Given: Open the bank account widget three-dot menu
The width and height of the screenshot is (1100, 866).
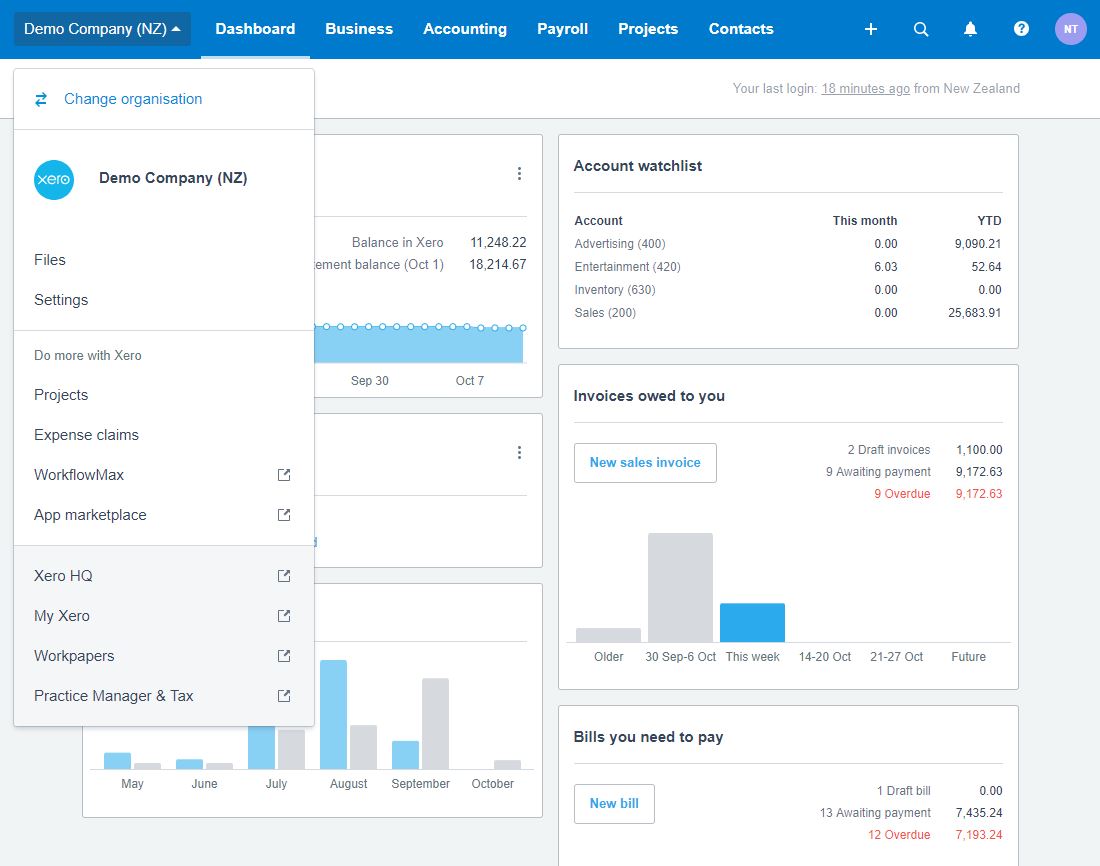Looking at the screenshot, I should click(x=519, y=173).
